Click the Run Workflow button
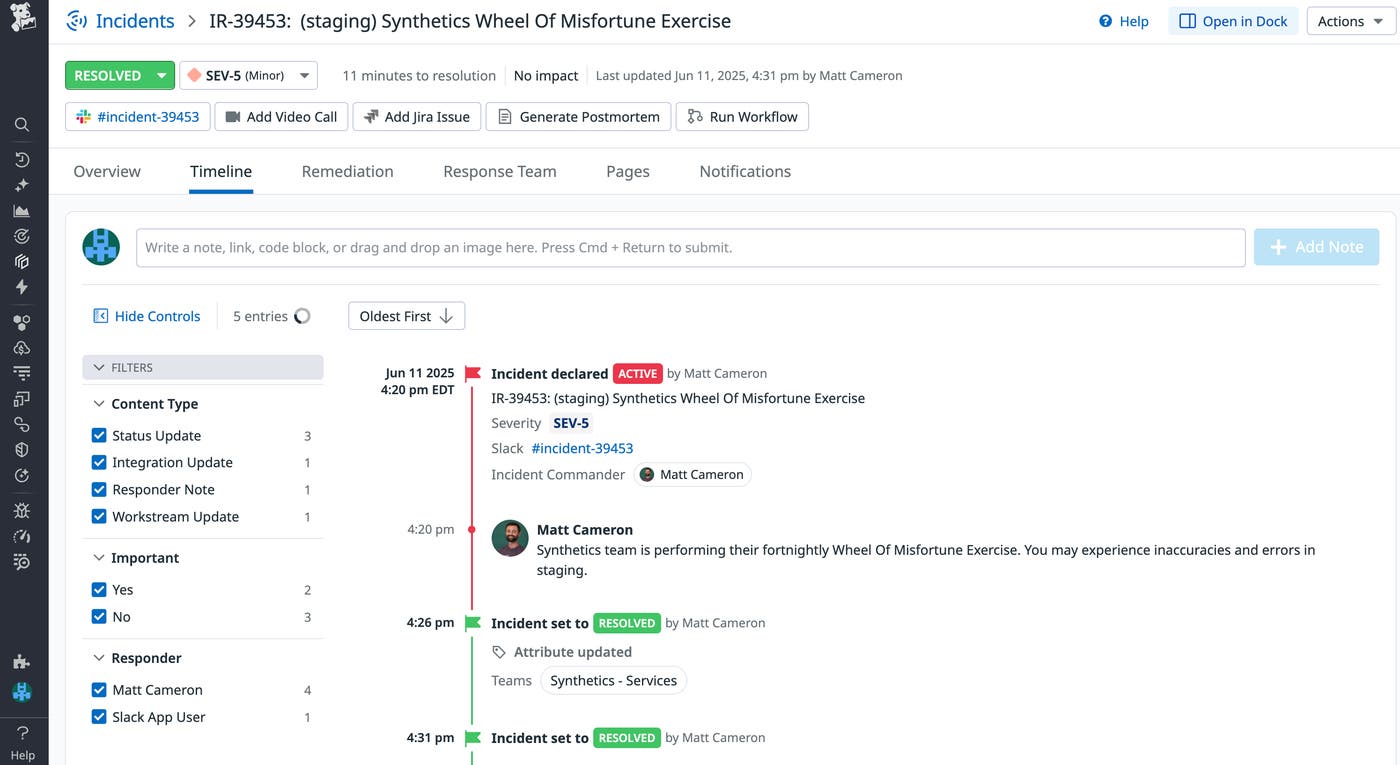1400x765 pixels. point(742,117)
